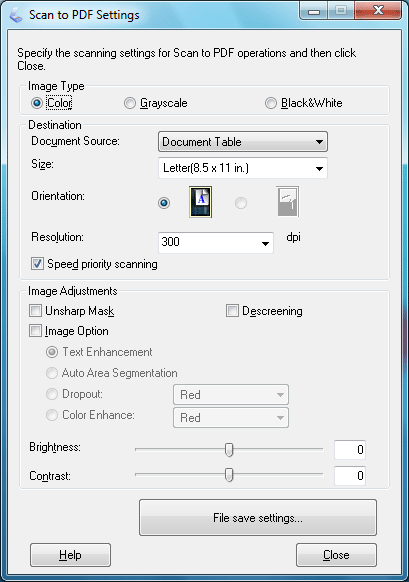Click the Contrast slider handle
The width and height of the screenshot is (409, 582).
tap(229, 475)
